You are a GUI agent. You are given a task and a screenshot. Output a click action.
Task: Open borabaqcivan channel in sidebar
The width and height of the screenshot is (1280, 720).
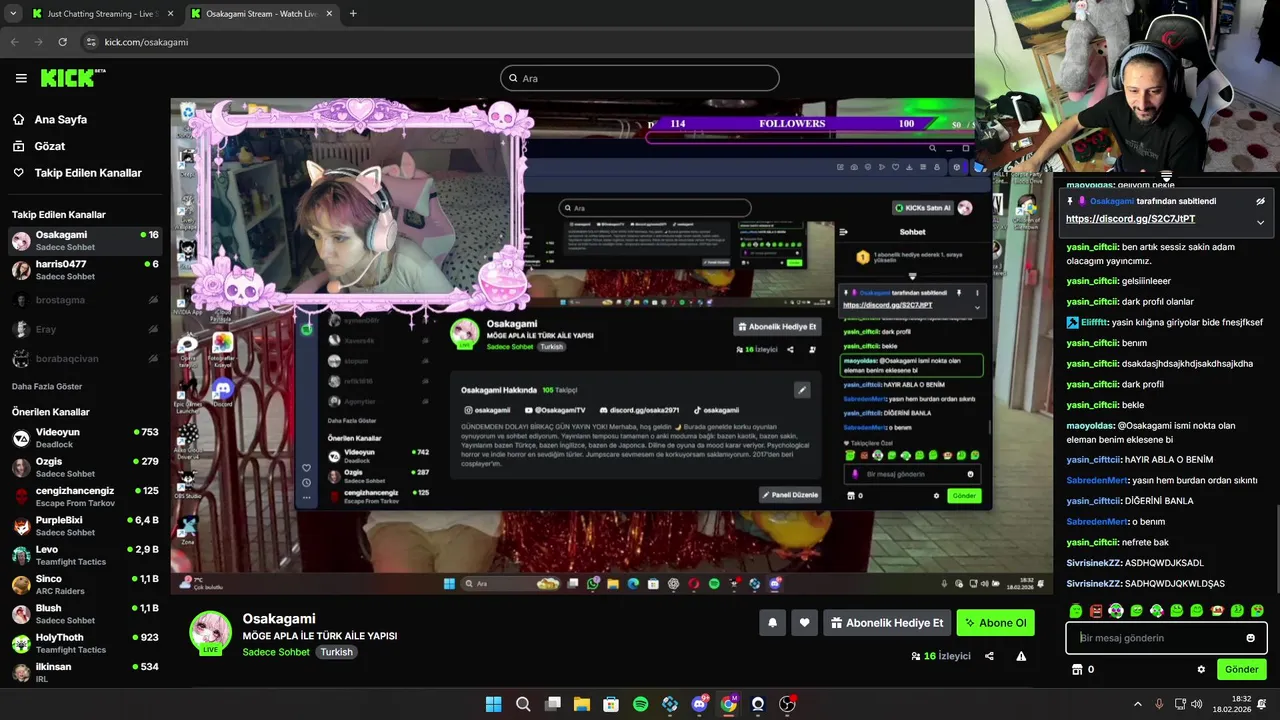pyautogui.click(x=85, y=359)
